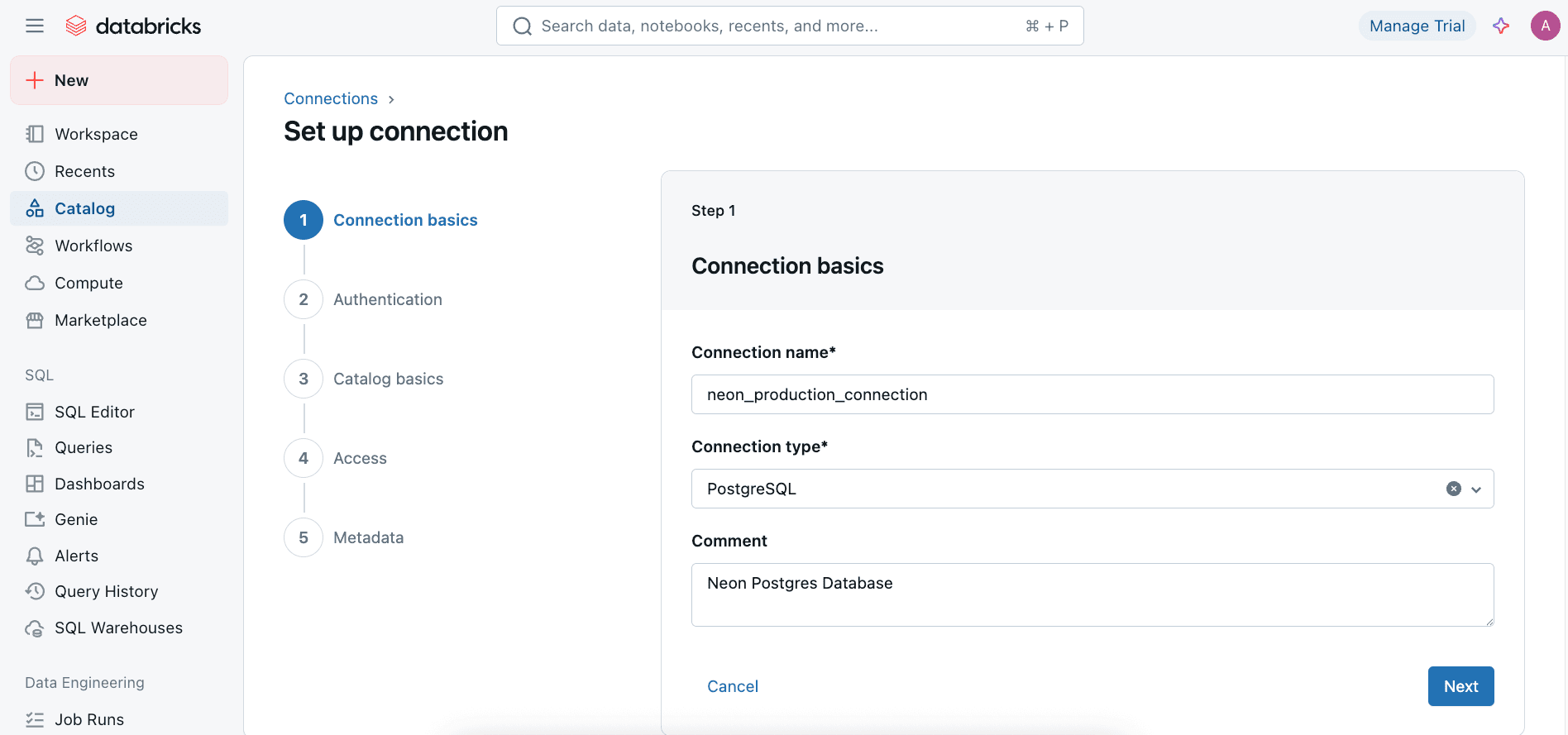Open the user avatar menu
Viewport: 1568px width, 735px height.
[x=1545, y=26]
